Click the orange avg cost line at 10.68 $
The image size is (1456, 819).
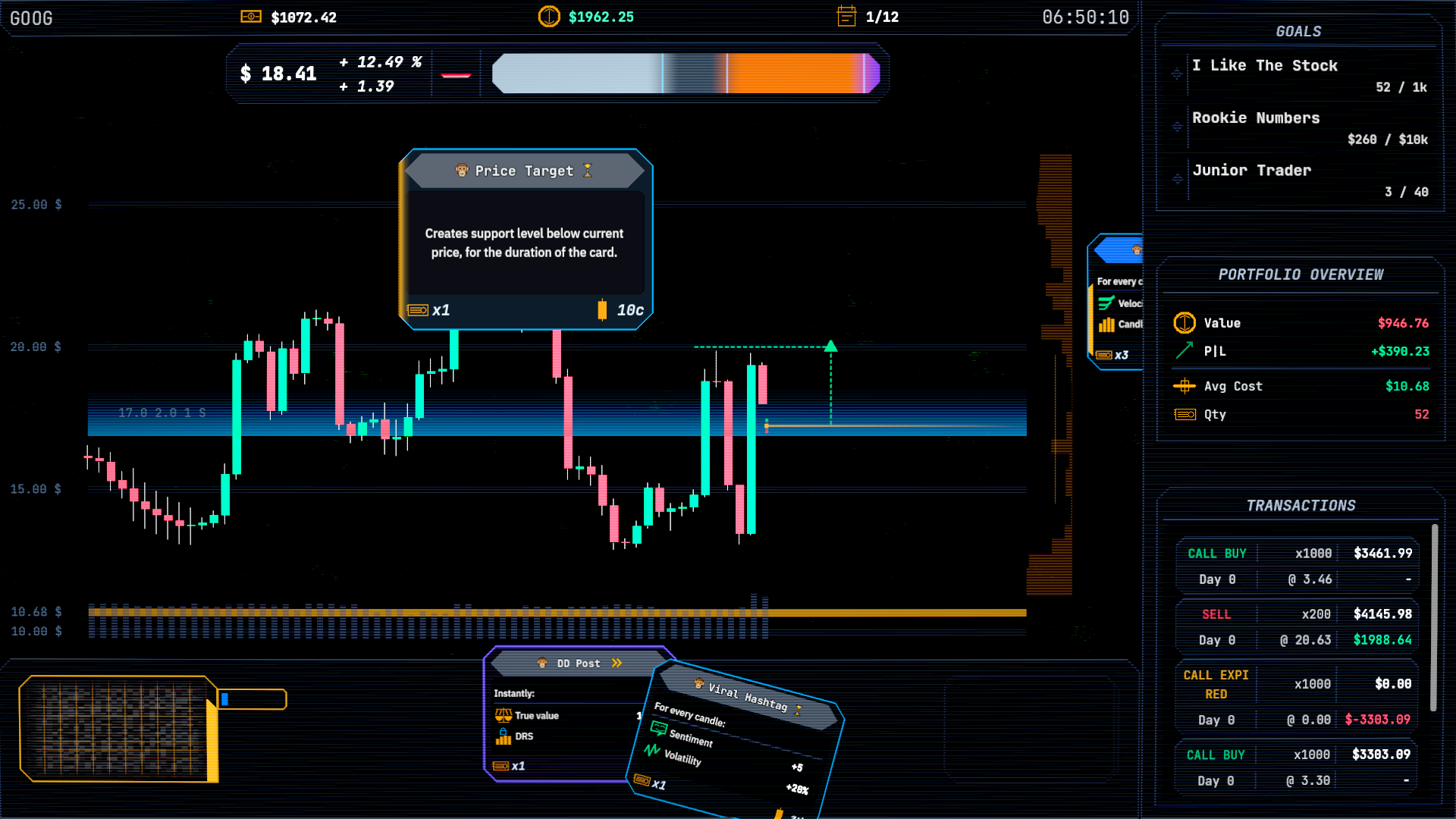coord(557,612)
